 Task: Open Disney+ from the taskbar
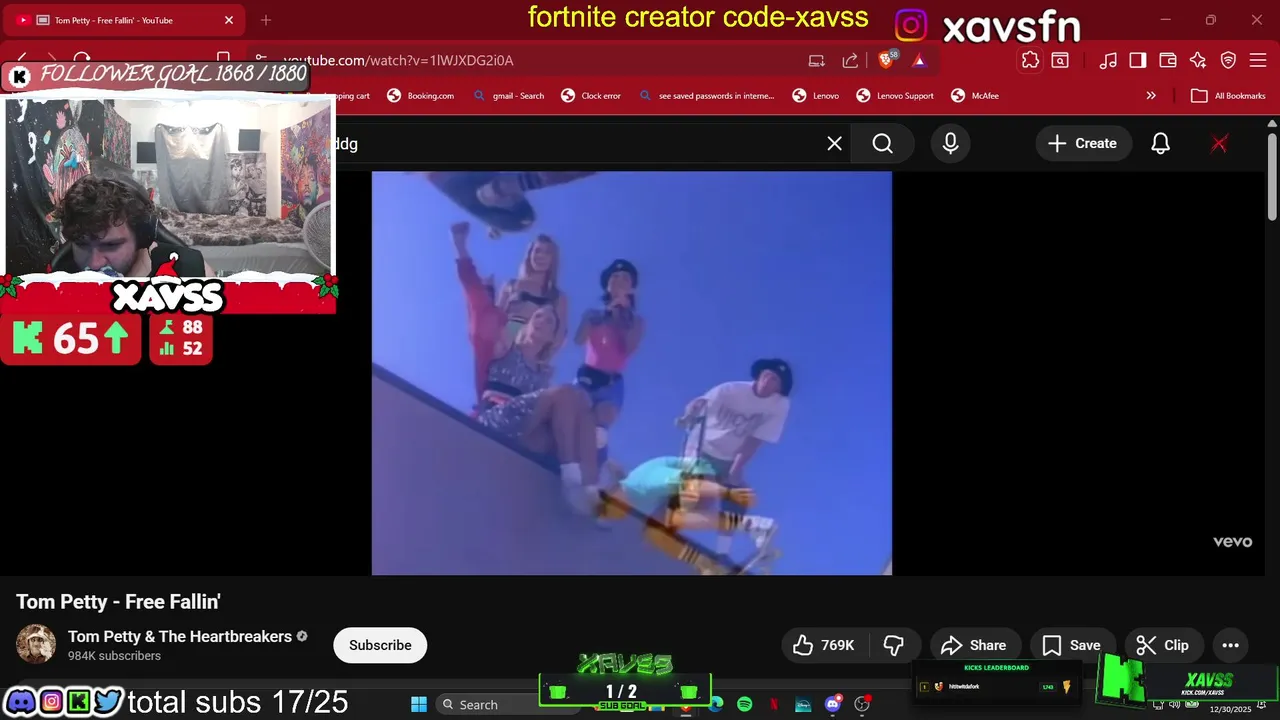803,705
